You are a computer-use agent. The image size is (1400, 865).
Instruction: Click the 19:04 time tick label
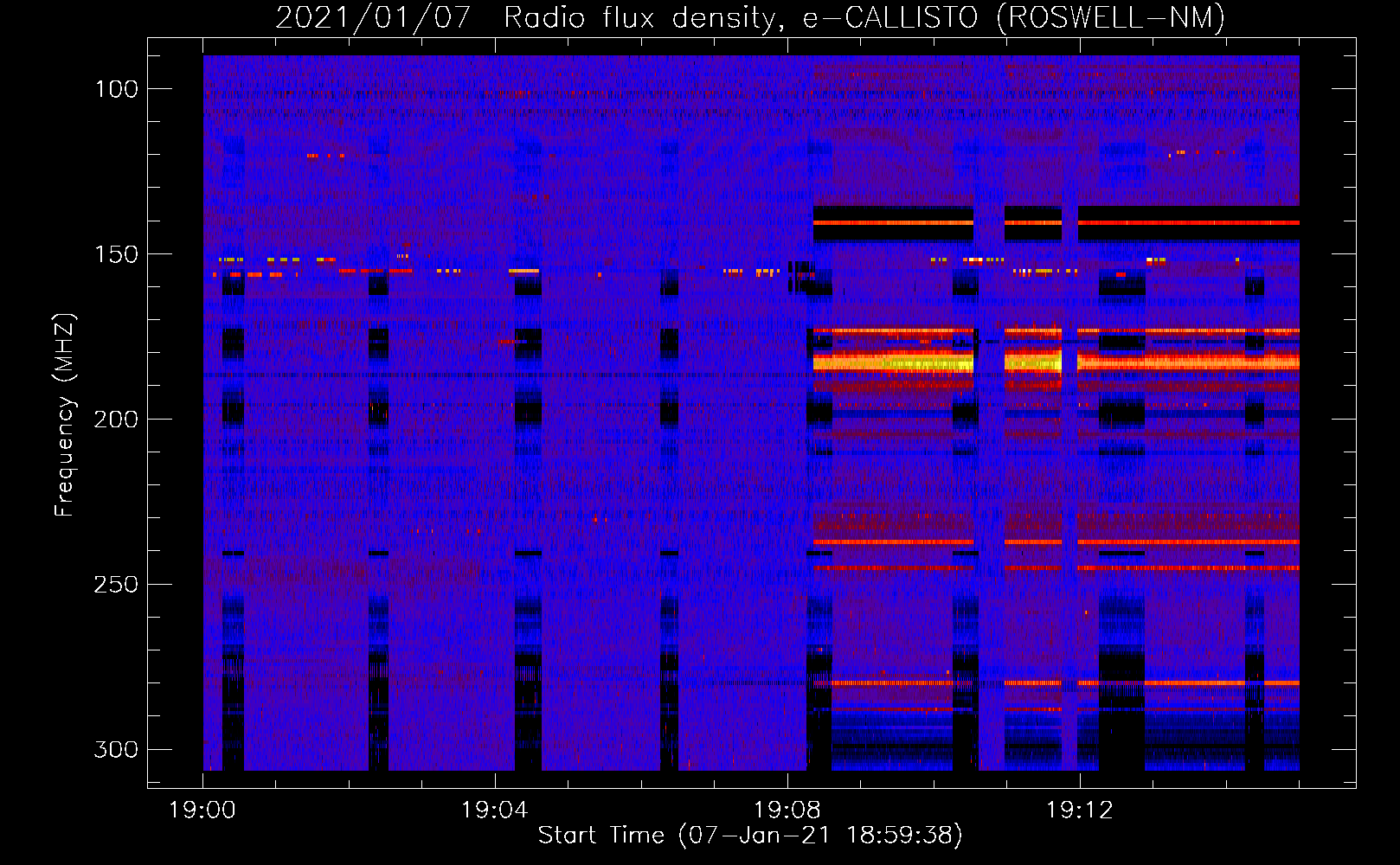coord(495,811)
